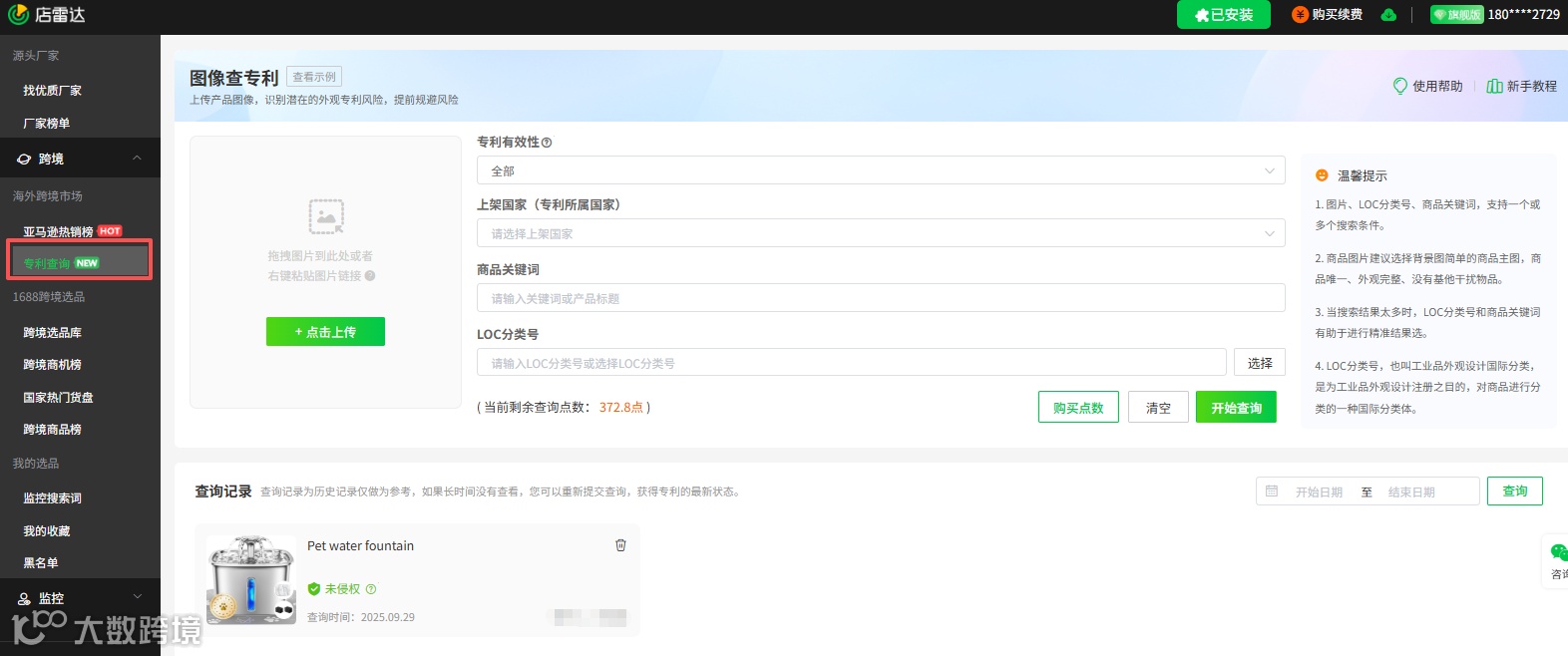This screenshot has width=1568, height=656.
Task: Open Pet water fountain thumbnail
Action: [251, 580]
